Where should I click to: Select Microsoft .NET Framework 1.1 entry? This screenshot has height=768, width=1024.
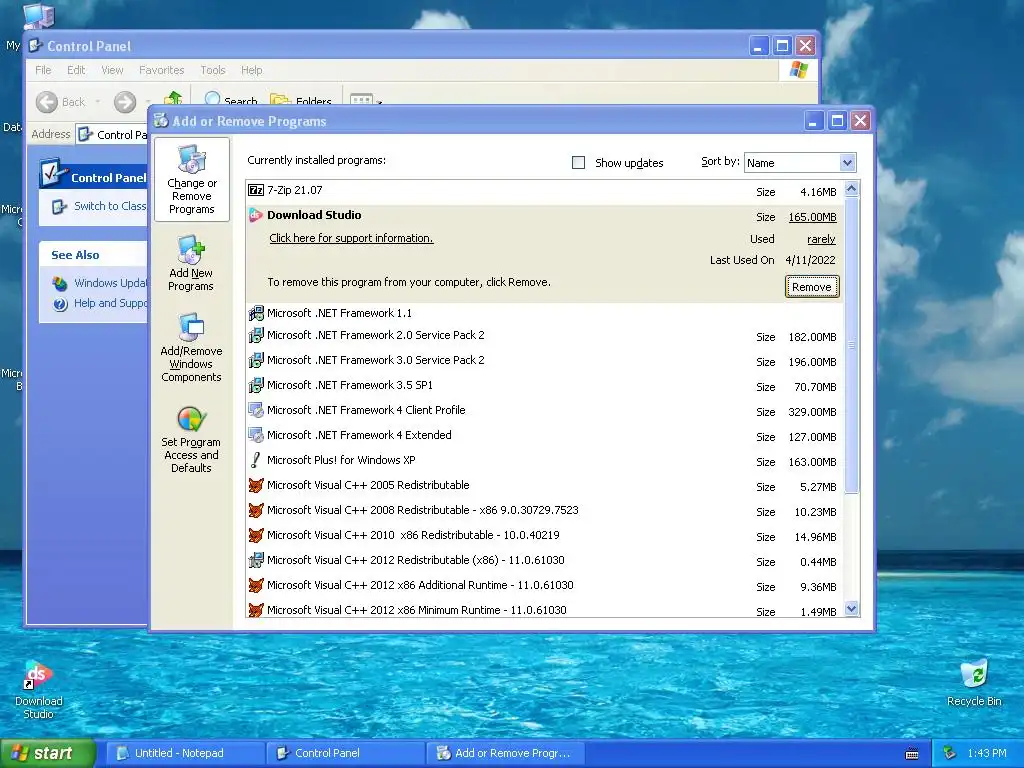click(x=545, y=313)
